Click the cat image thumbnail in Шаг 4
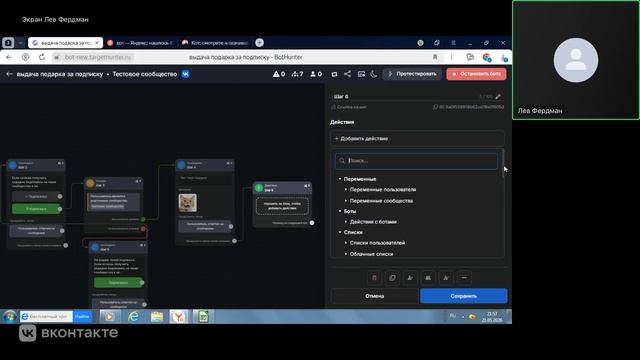Image resolution: width=640 pixels, height=360 pixels. [x=188, y=203]
